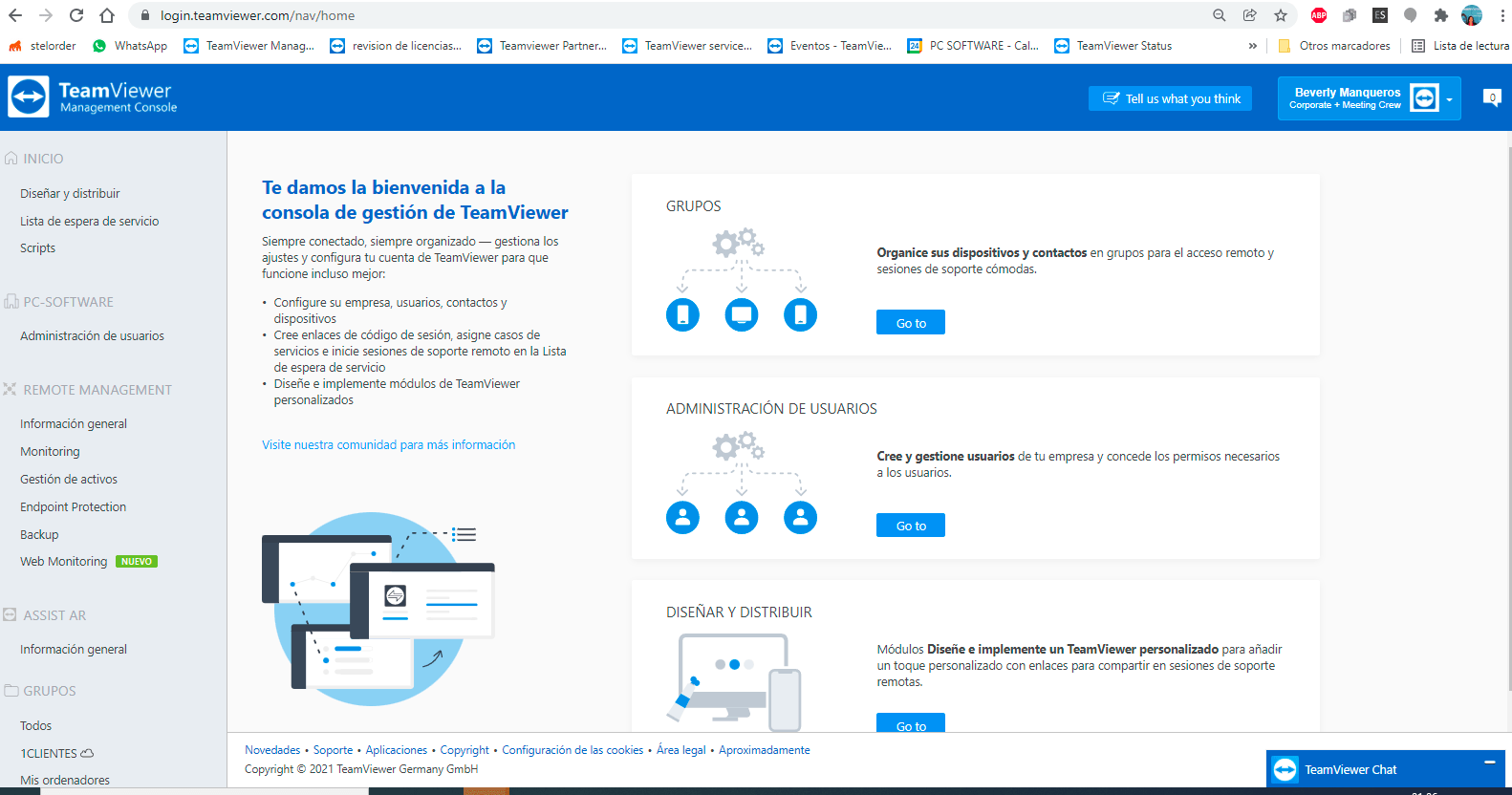1512x795 pixels.
Task: Open the Copyright footer link
Action: 464,750
